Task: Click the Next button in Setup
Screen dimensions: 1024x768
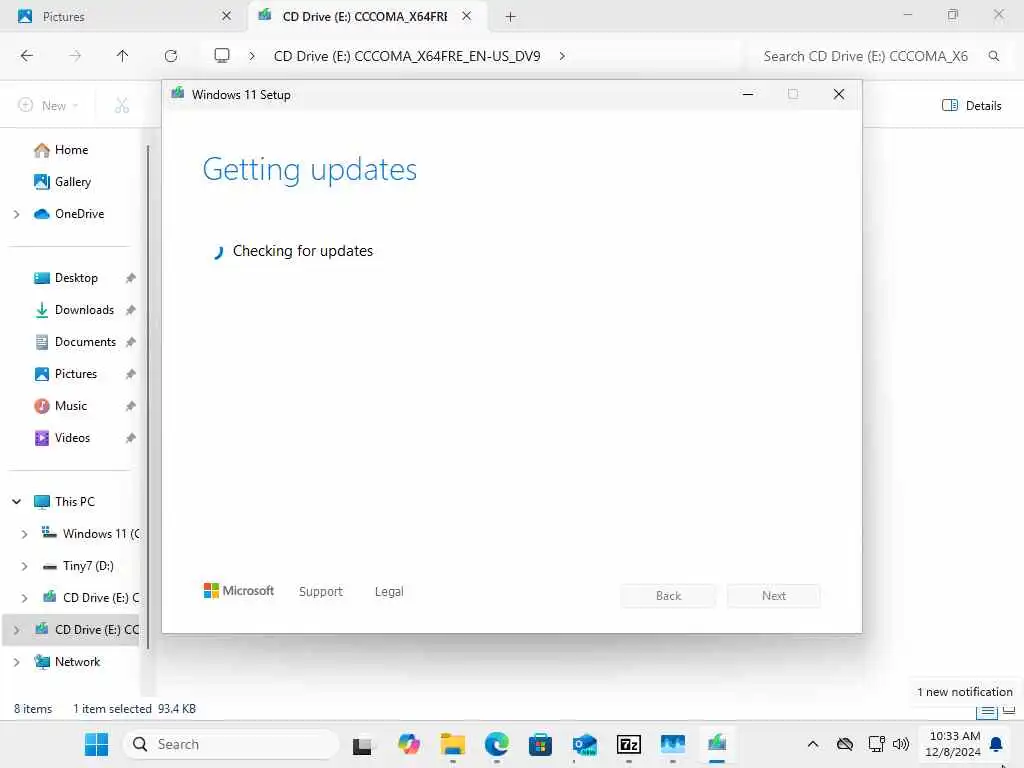Action: (x=774, y=596)
